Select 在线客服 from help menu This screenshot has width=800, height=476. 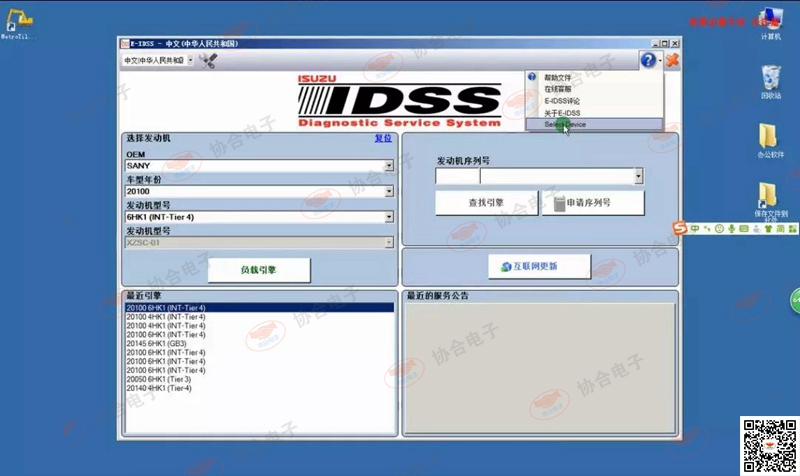(x=558, y=89)
